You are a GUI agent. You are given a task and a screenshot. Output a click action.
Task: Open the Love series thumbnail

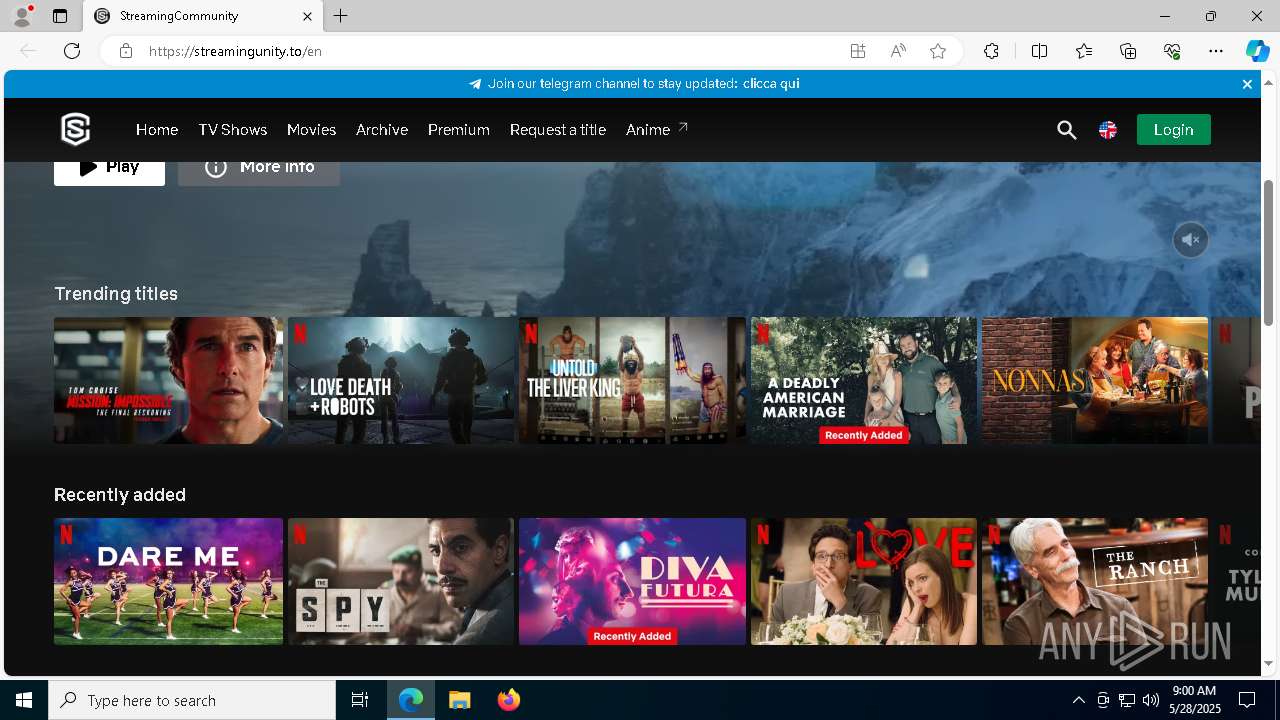pyautogui.click(x=864, y=581)
